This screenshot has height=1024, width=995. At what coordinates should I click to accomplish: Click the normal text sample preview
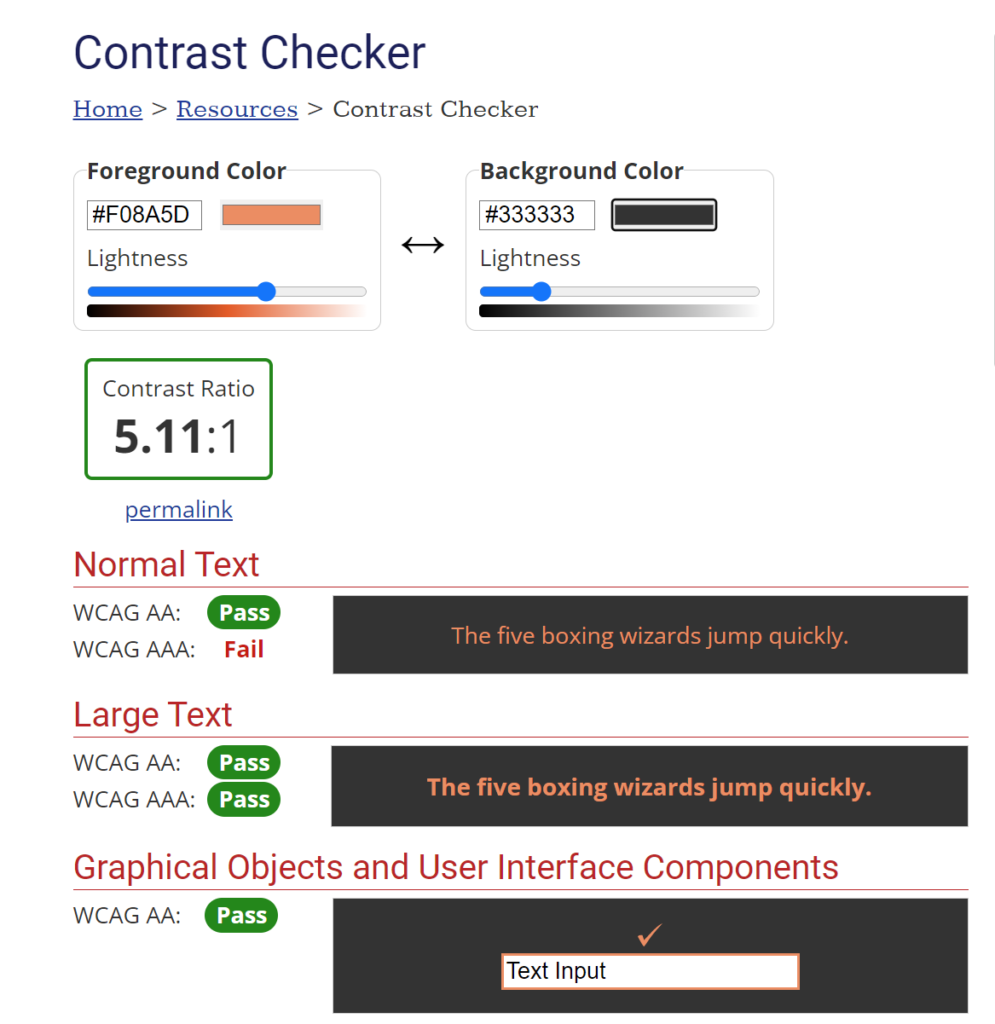(650, 635)
